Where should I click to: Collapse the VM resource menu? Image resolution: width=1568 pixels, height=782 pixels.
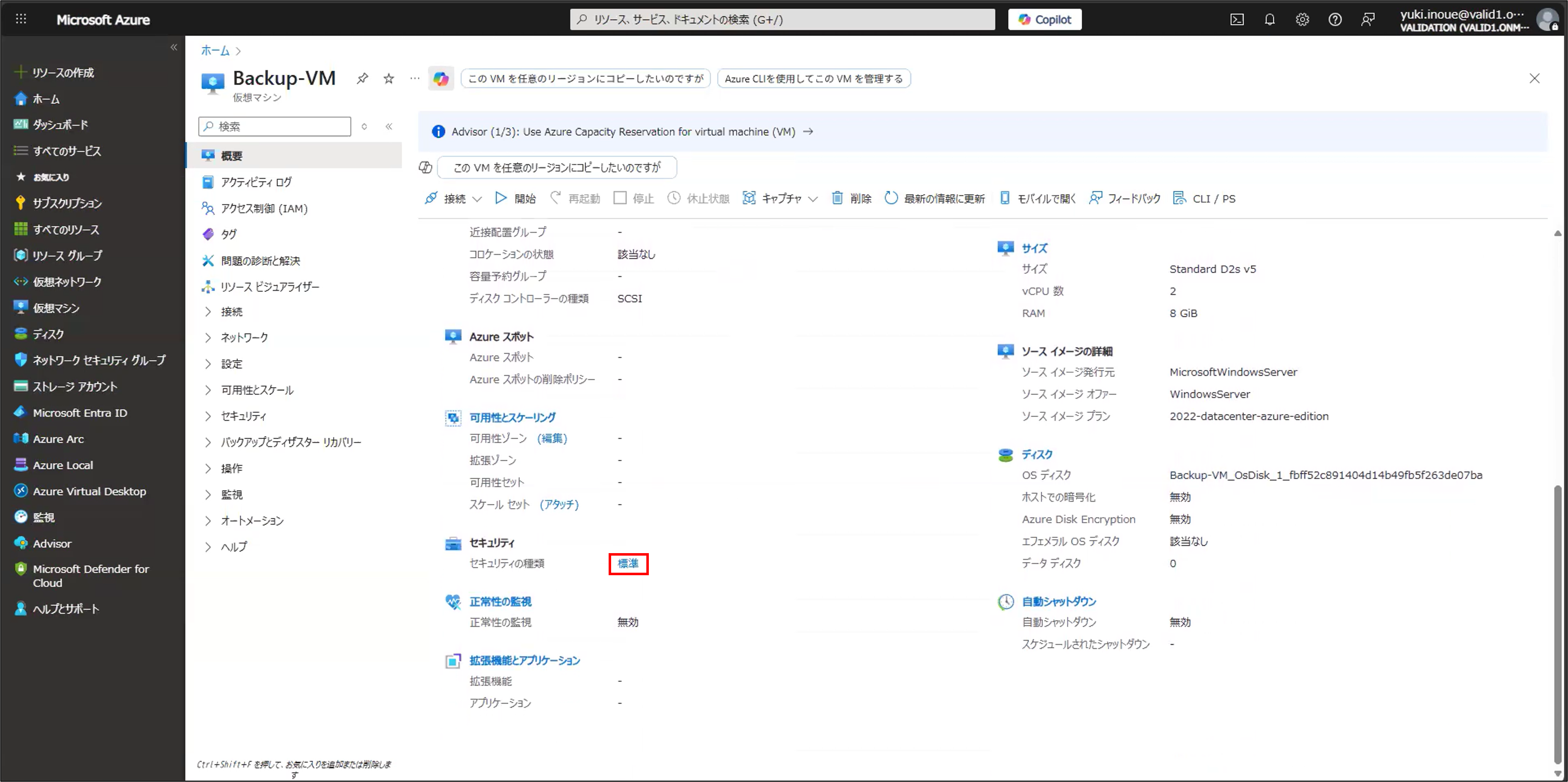click(x=389, y=126)
